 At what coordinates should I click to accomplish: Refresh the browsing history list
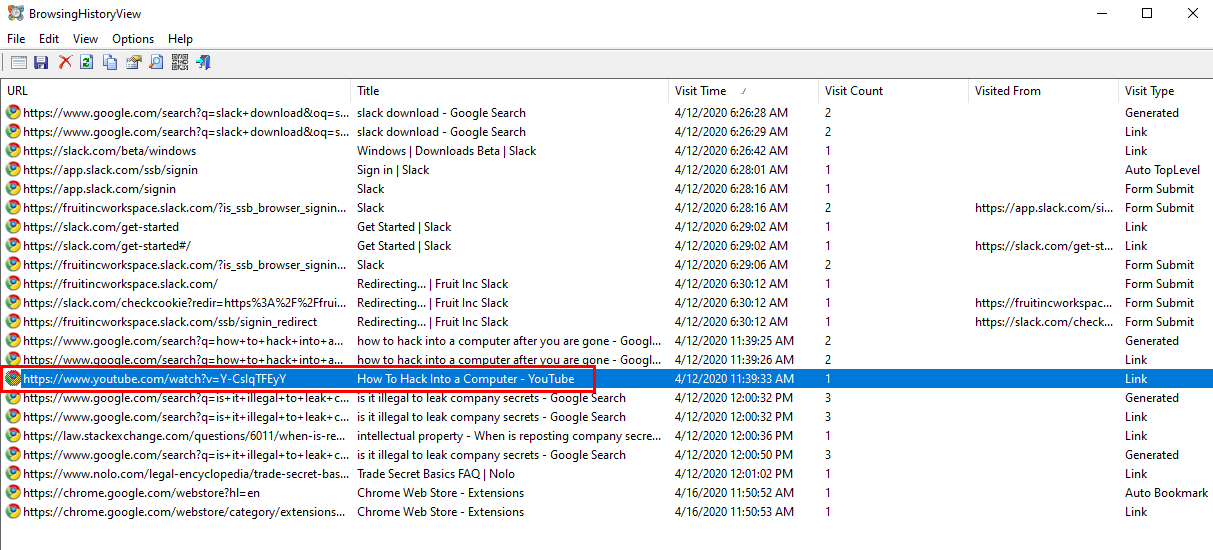pos(87,63)
